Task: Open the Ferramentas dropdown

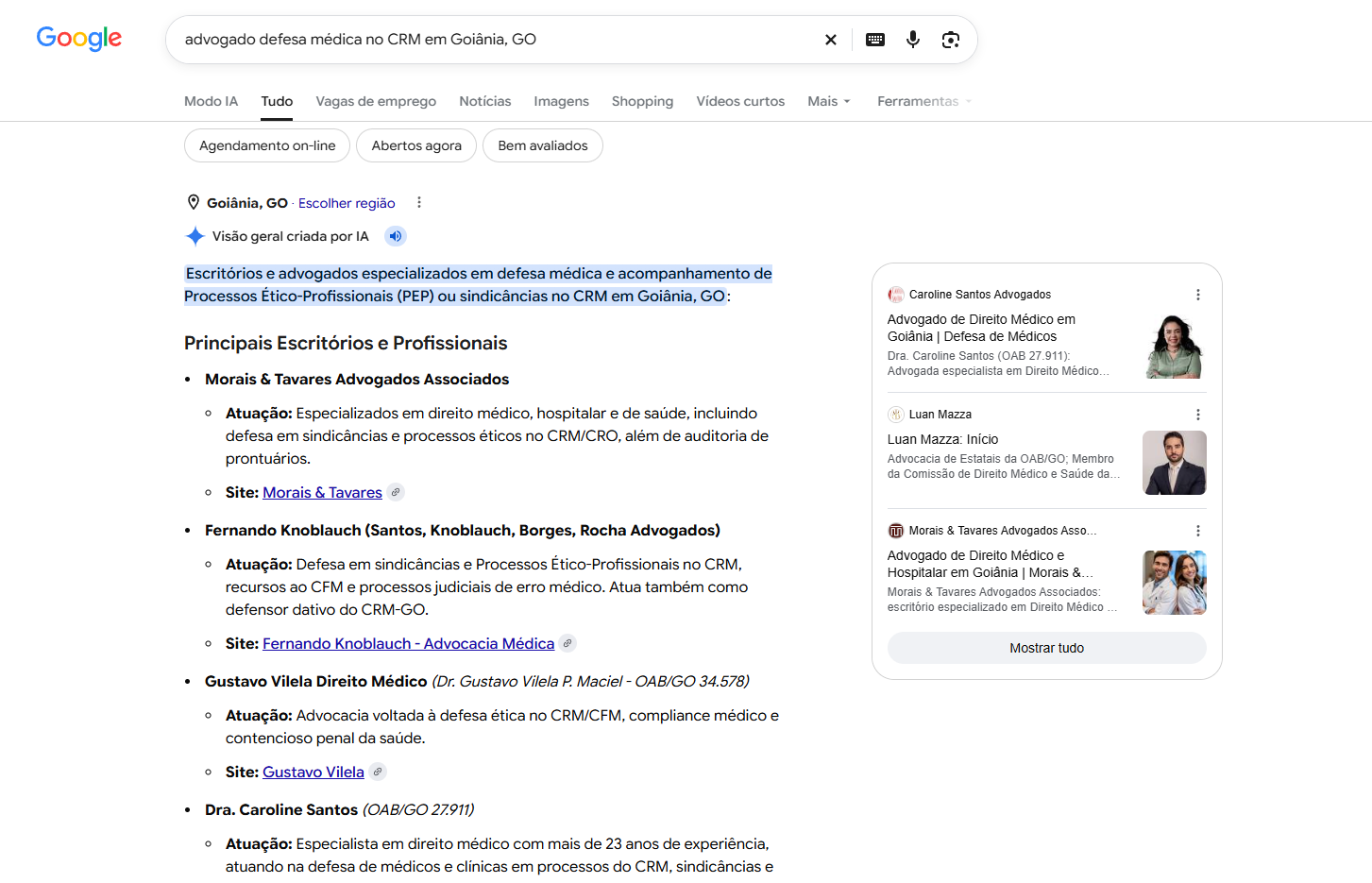Action: click(924, 101)
